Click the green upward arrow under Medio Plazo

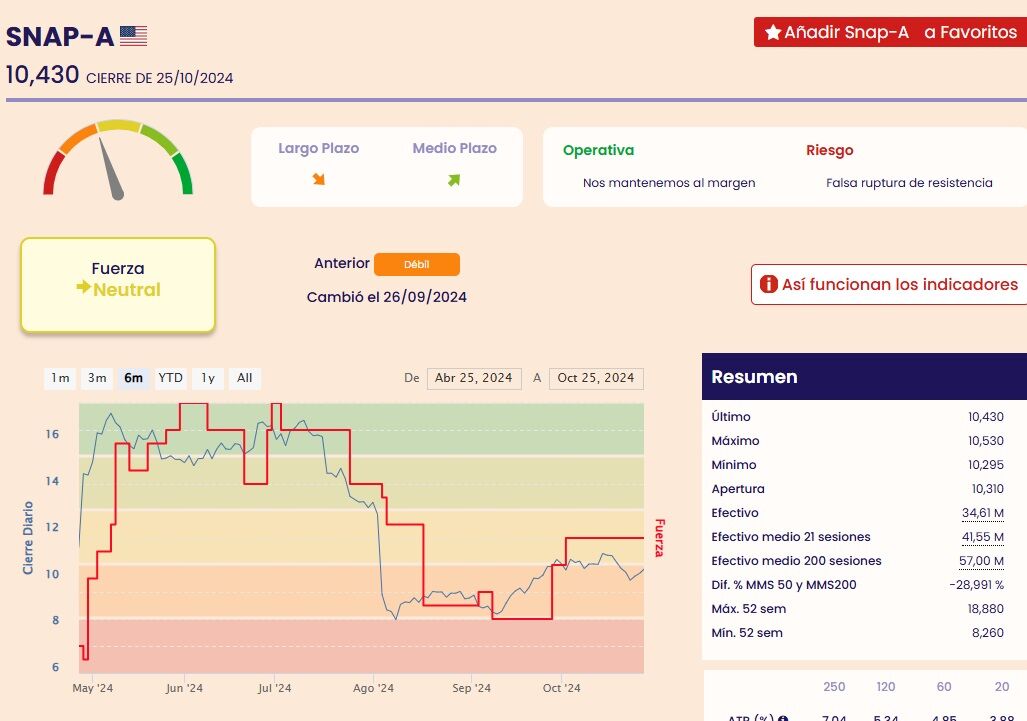(454, 179)
